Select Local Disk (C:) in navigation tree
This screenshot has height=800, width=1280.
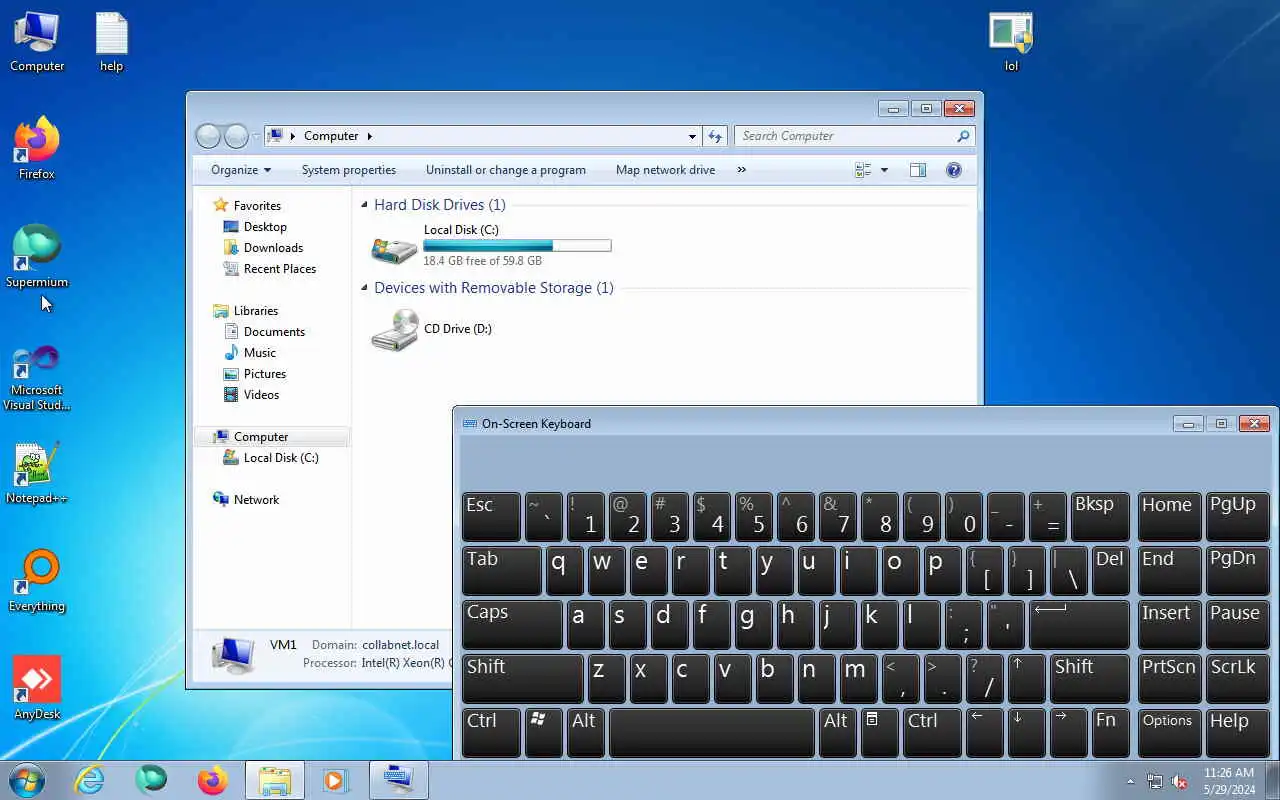point(280,458)
